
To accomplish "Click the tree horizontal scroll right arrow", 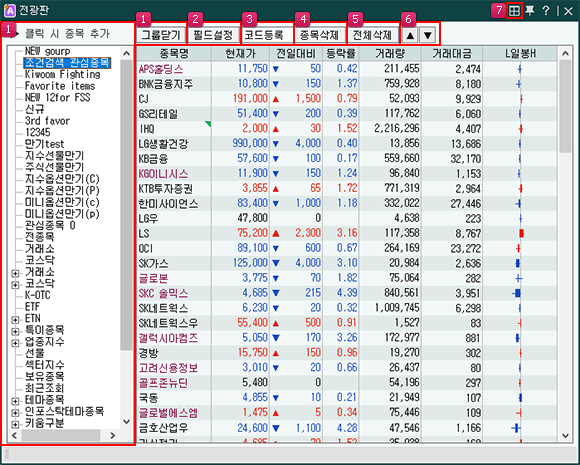I will click(112, 435).
